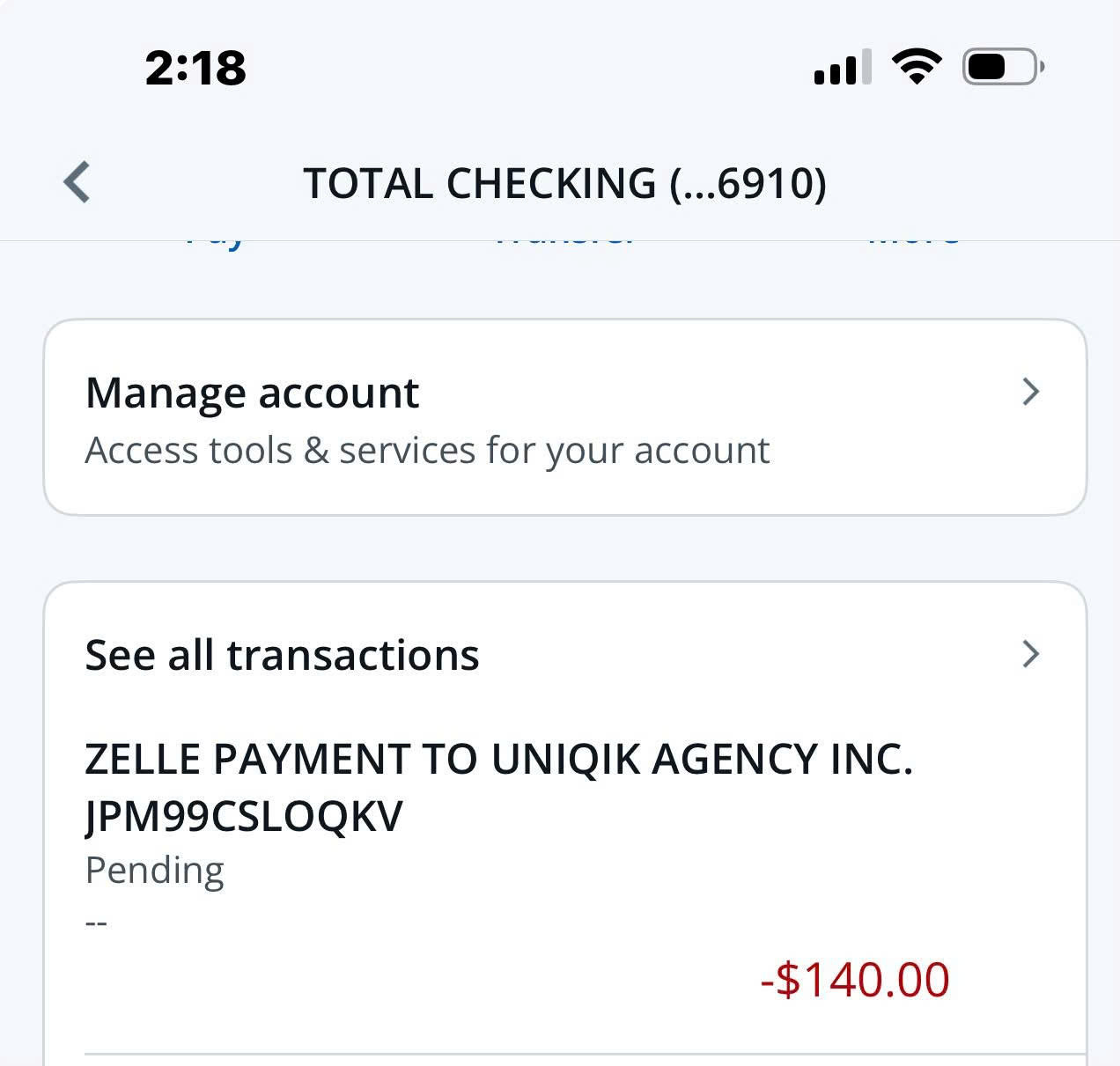
Task: Tap the divider line below the Zelle transaction
Action: 585,1054
